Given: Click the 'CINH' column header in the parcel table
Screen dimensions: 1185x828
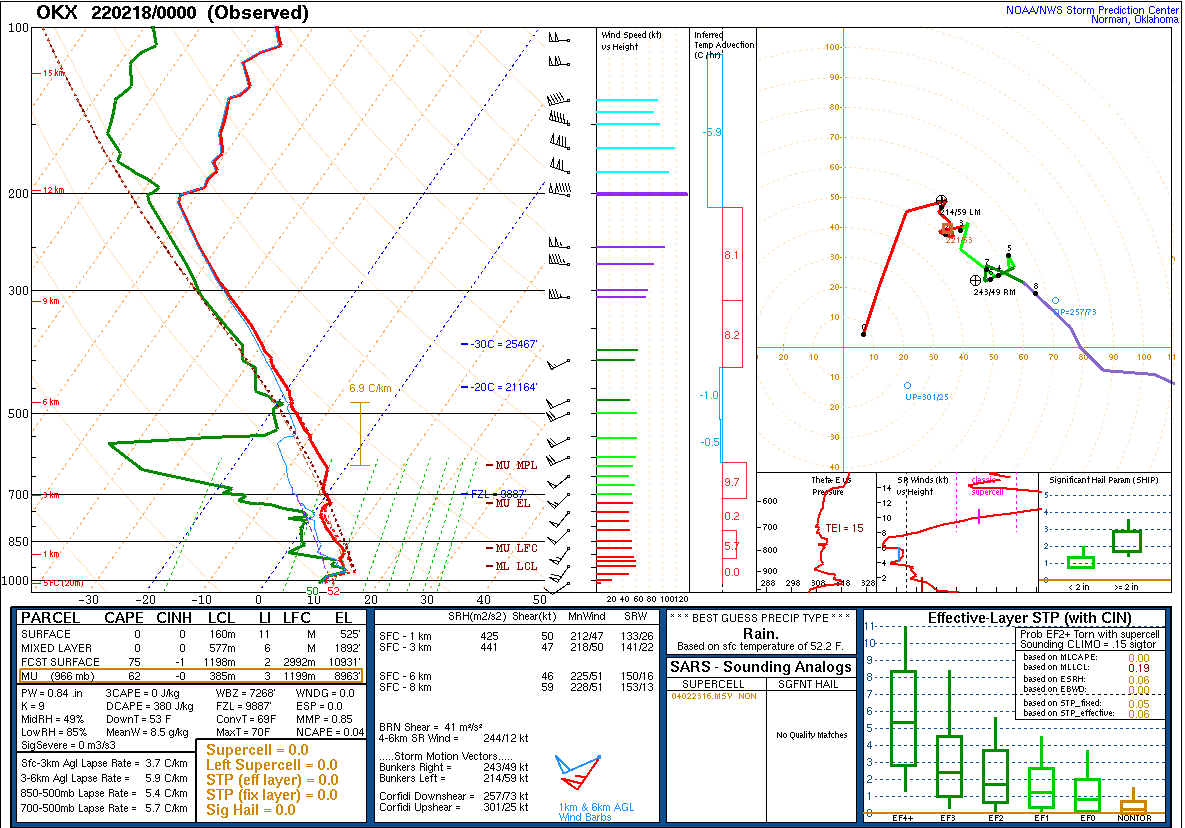Looking at the screenshot, I should (x=174, y=618).
